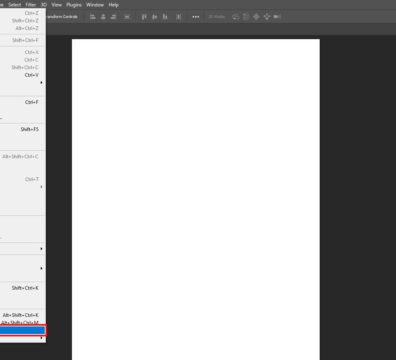
Task: Click on the blank white canvas
Action: [x=196, y=199]
